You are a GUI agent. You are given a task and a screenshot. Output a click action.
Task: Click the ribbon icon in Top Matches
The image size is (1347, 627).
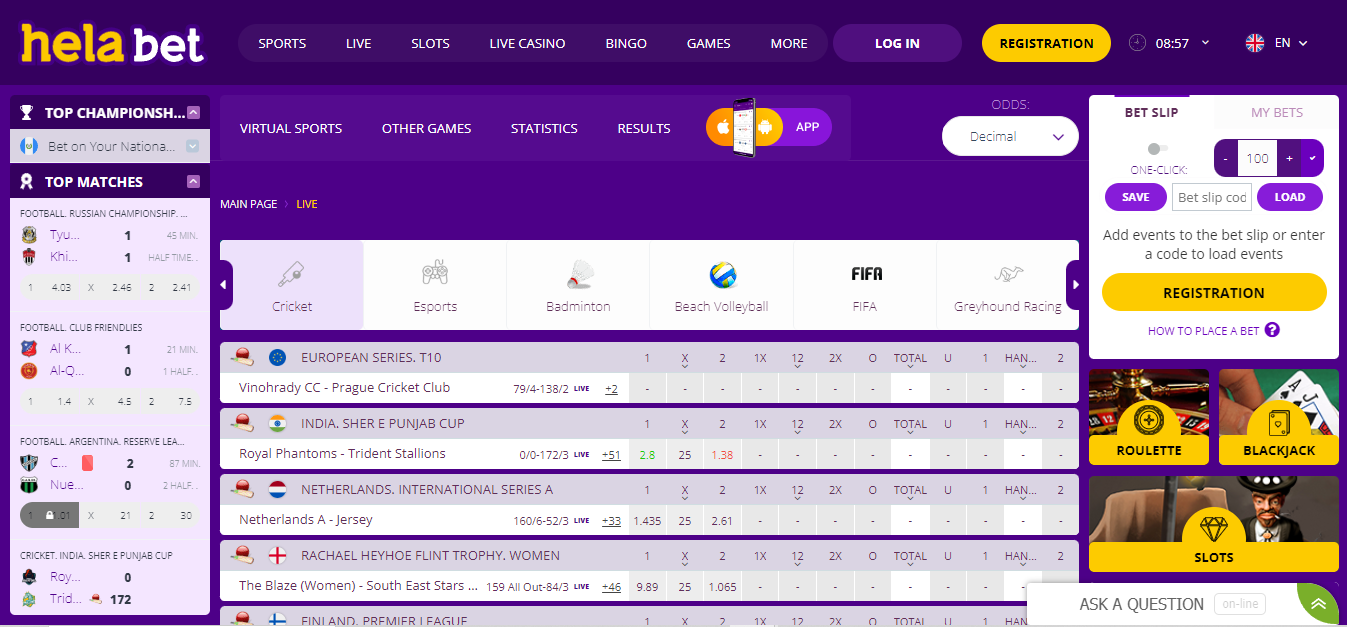pyautogui.click(x=27, y=181)
